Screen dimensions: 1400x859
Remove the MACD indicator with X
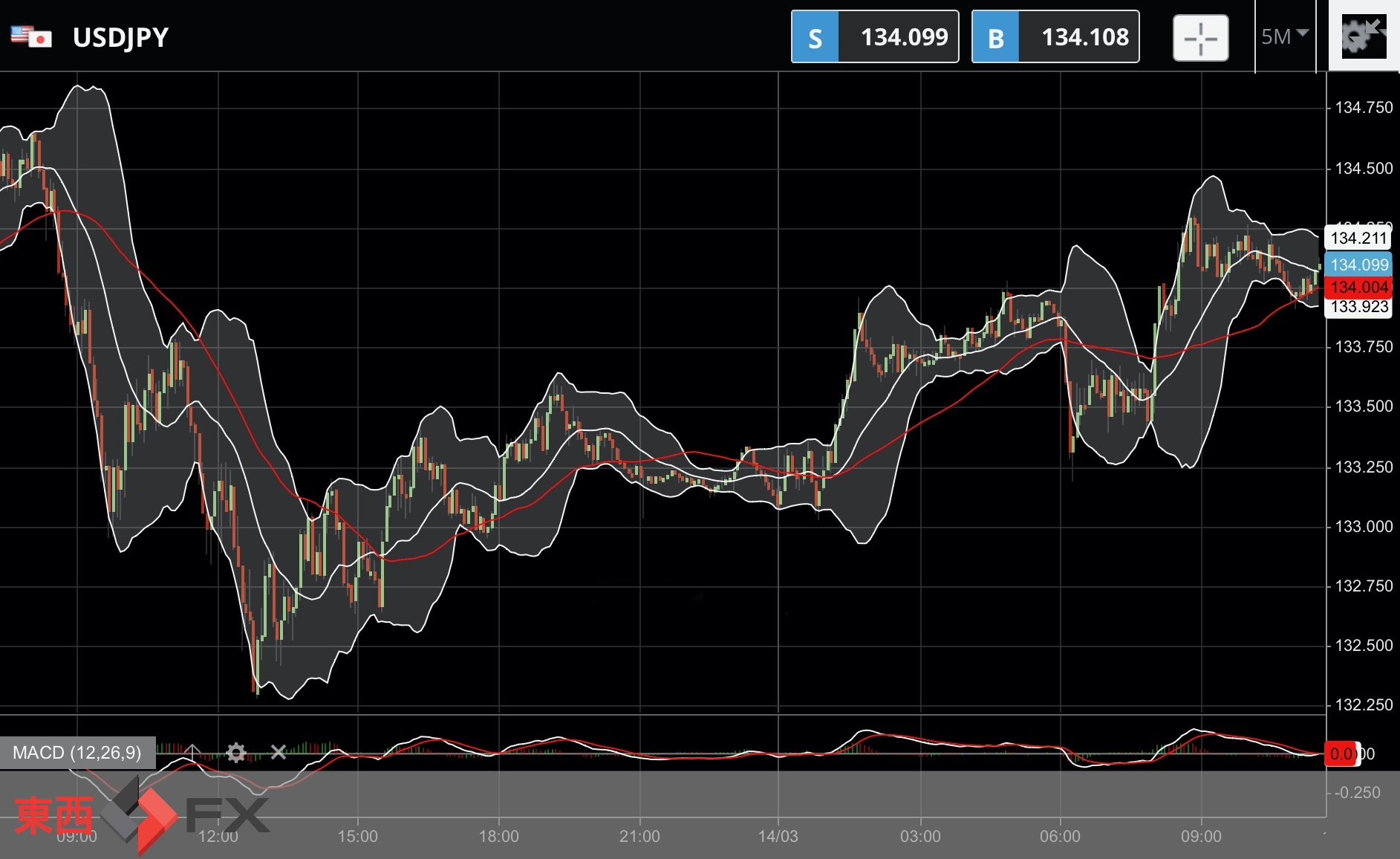(x=279, y=753)
